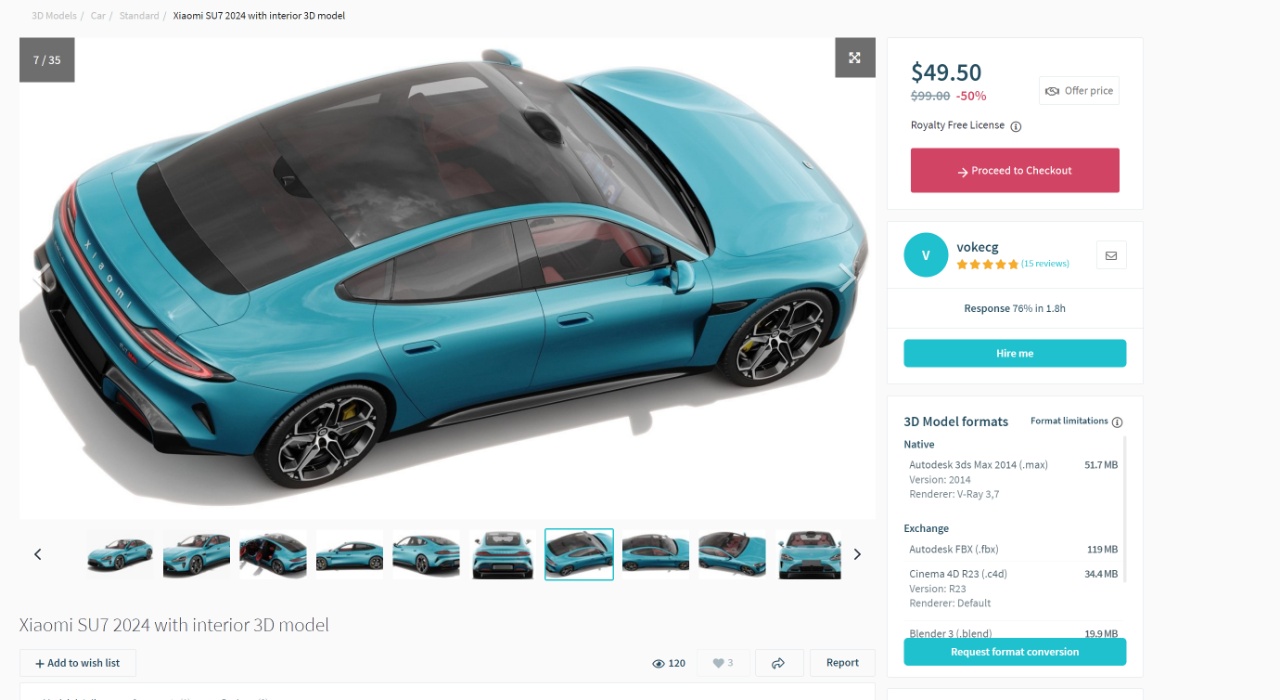Click the Format limitations info icon
The width and height of the screenshot is (1280, 700).
click(x=1117, y=422)
